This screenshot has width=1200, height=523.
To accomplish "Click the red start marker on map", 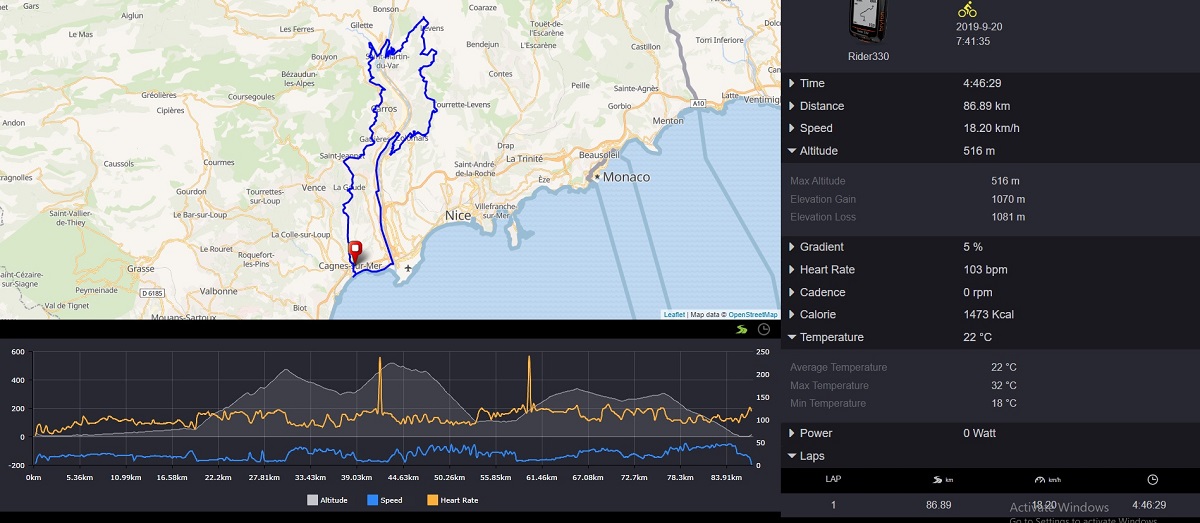I will click(353, 250).
